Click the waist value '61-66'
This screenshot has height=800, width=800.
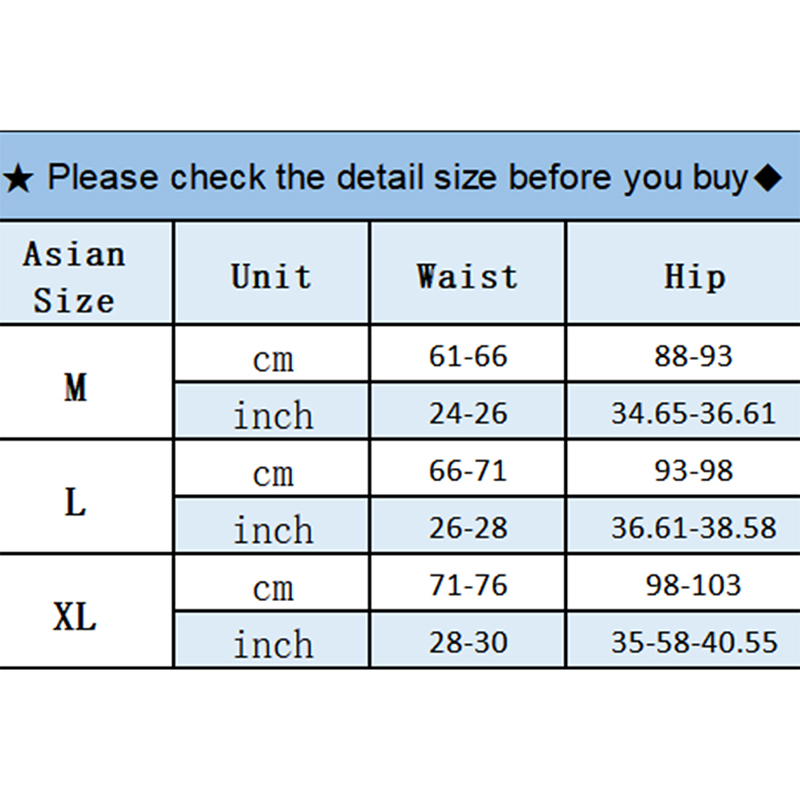[x=468, y=356]
